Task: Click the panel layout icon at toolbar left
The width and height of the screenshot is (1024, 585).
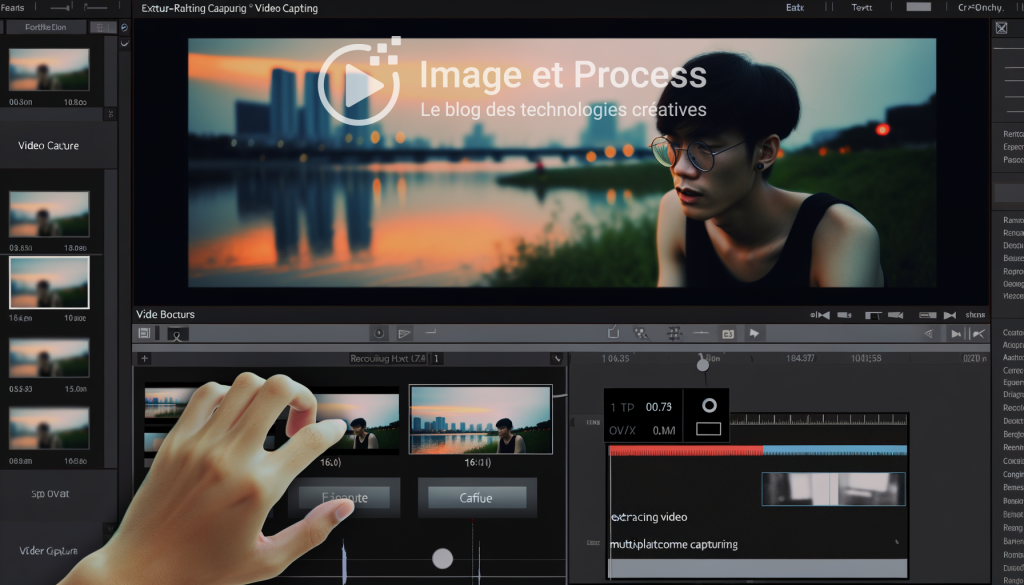Action: [145, 333]
